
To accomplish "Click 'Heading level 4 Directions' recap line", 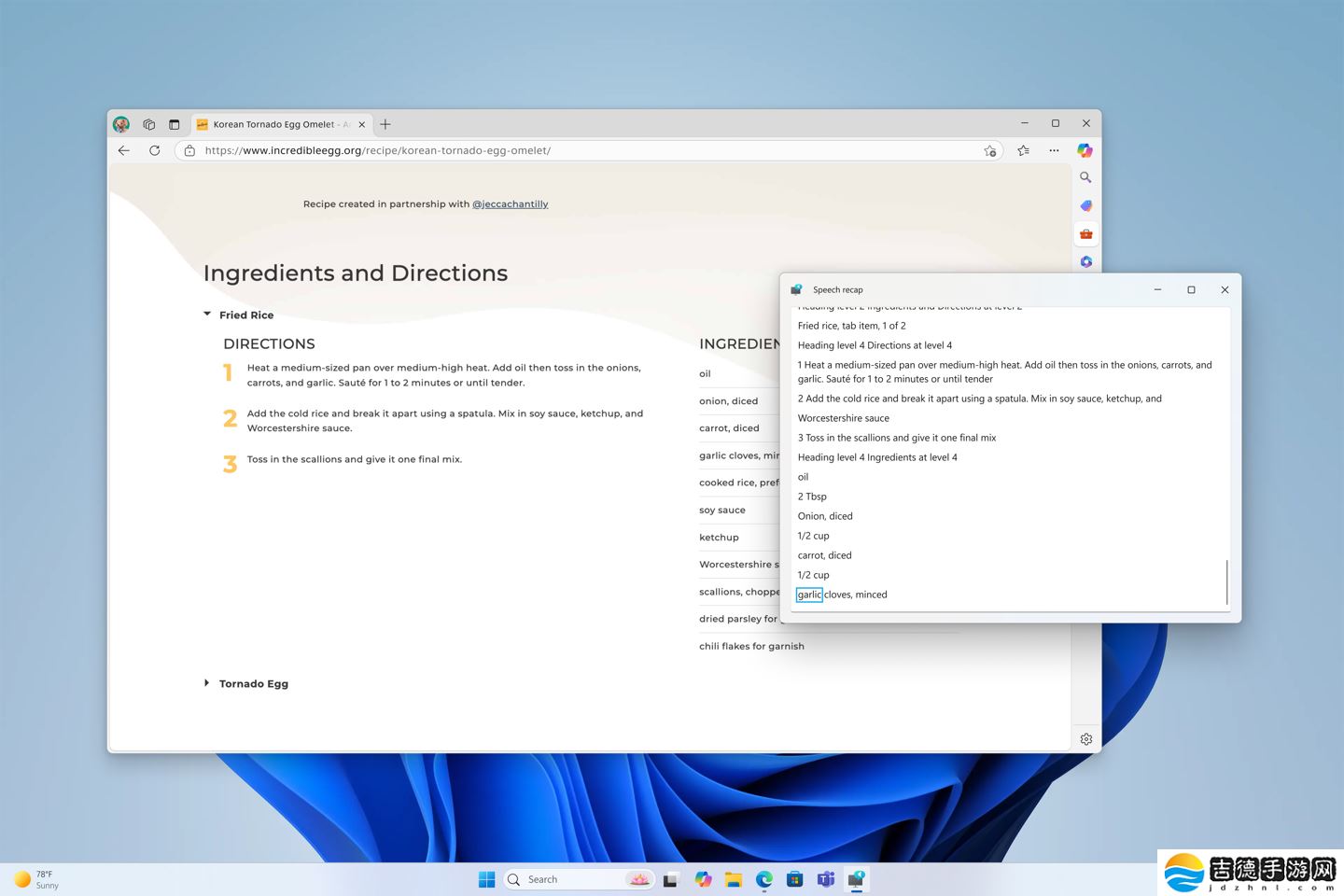I will click(875, 345).
